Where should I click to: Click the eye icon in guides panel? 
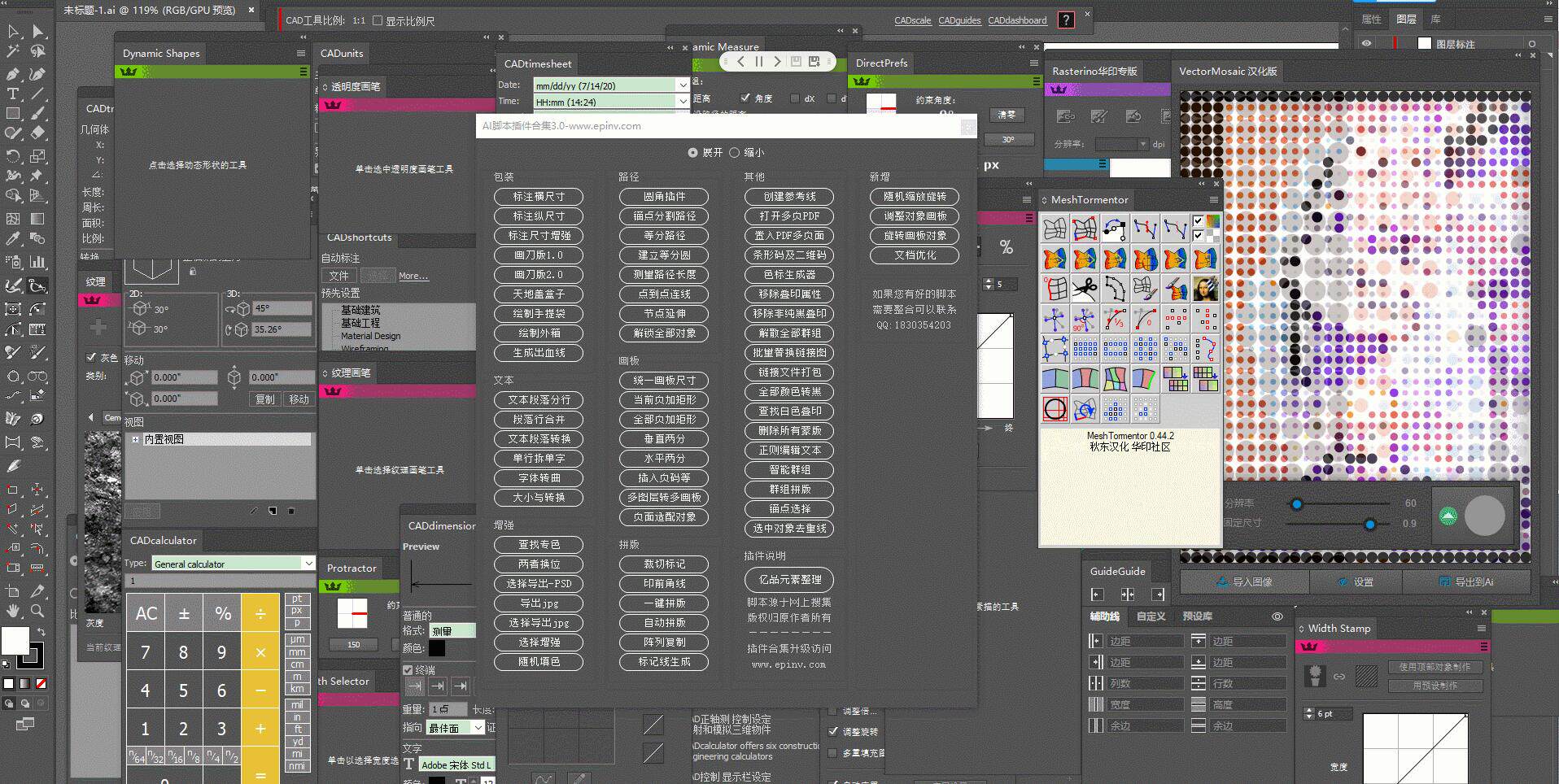[1277, 616]
